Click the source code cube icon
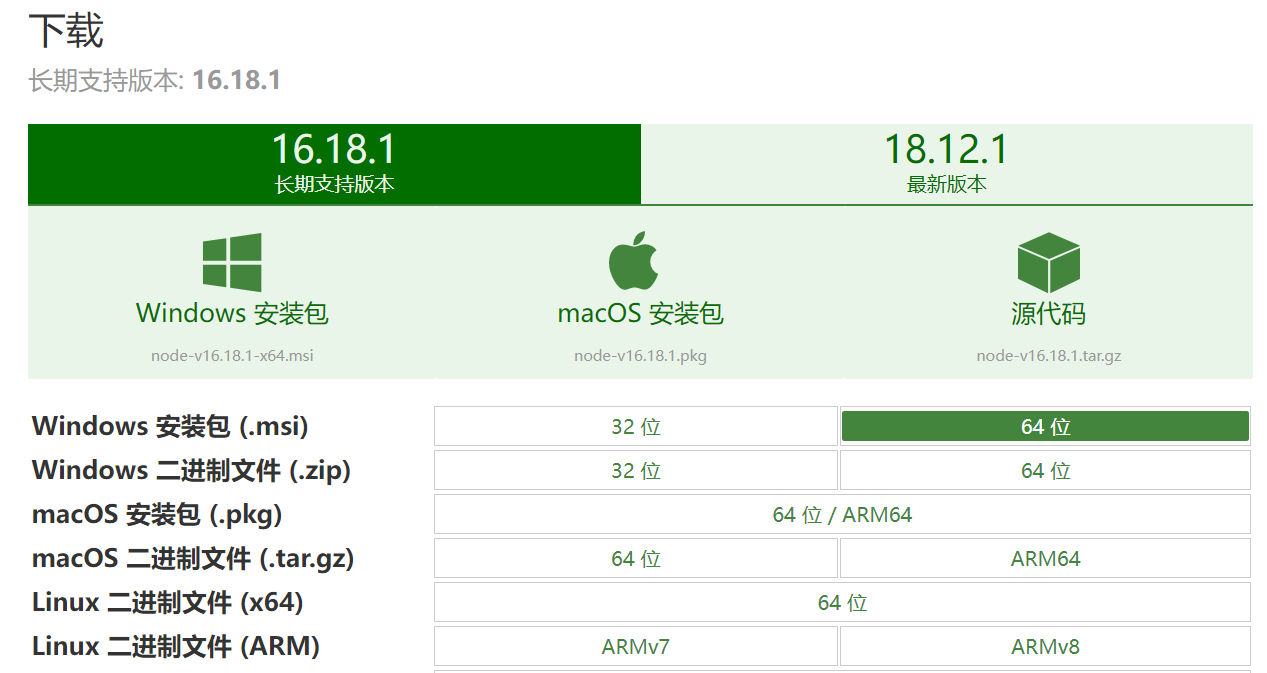The width and height of the screenshot is (1267, 673). click(x=1048, y=263)
